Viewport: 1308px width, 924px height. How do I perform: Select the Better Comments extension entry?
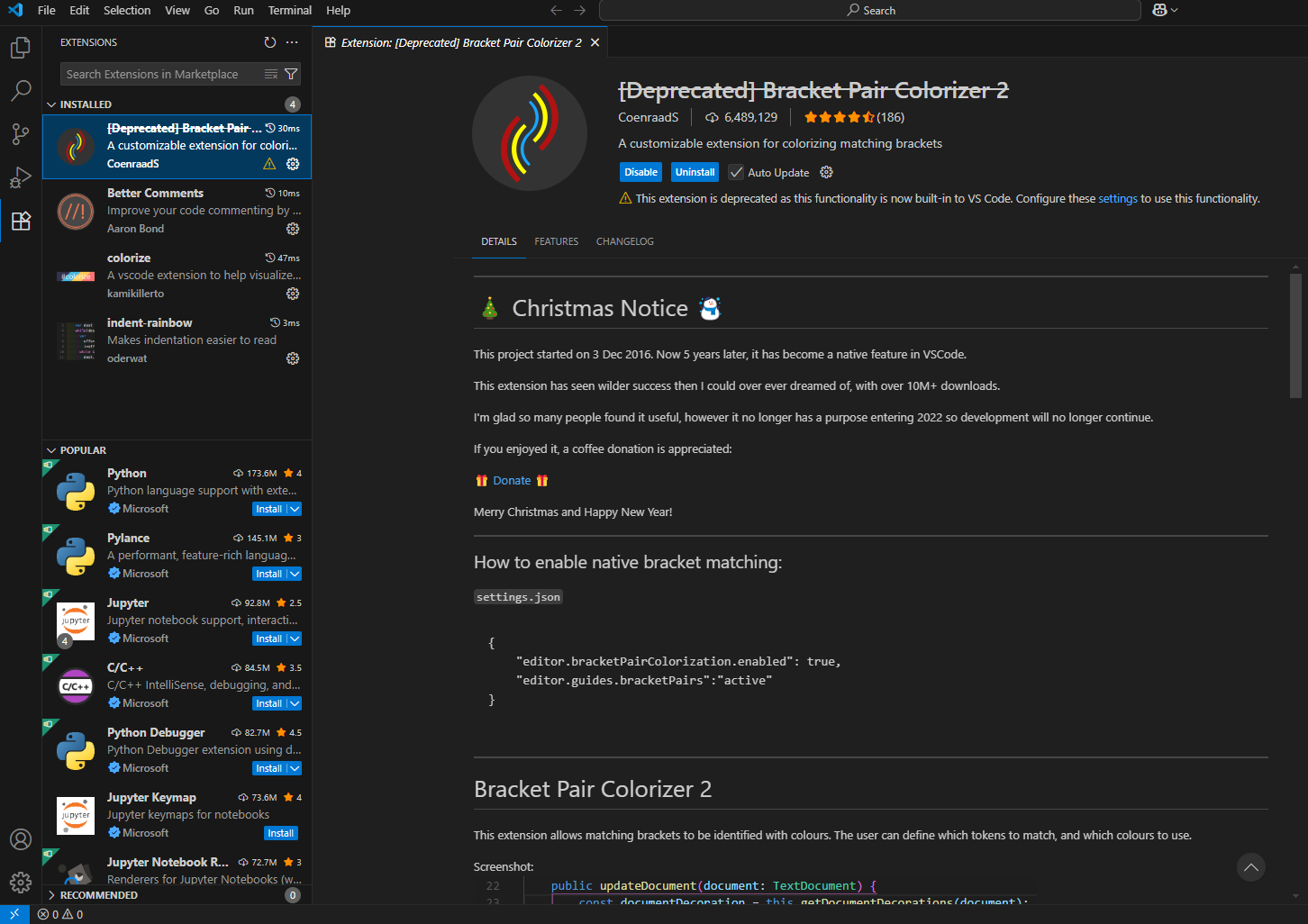pyautogui.click(x=177, y=212)
